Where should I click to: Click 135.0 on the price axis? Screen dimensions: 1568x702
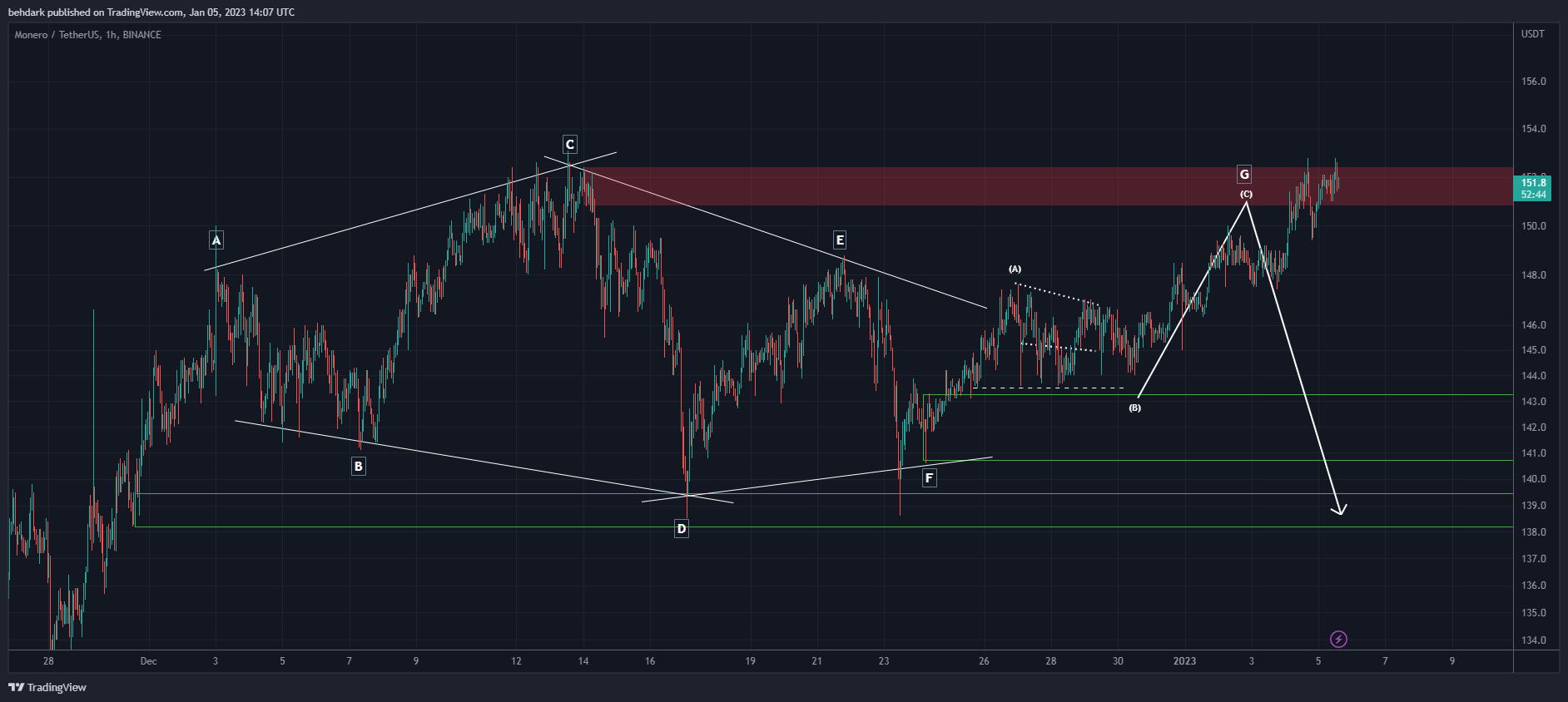[x=1533, y=613]
